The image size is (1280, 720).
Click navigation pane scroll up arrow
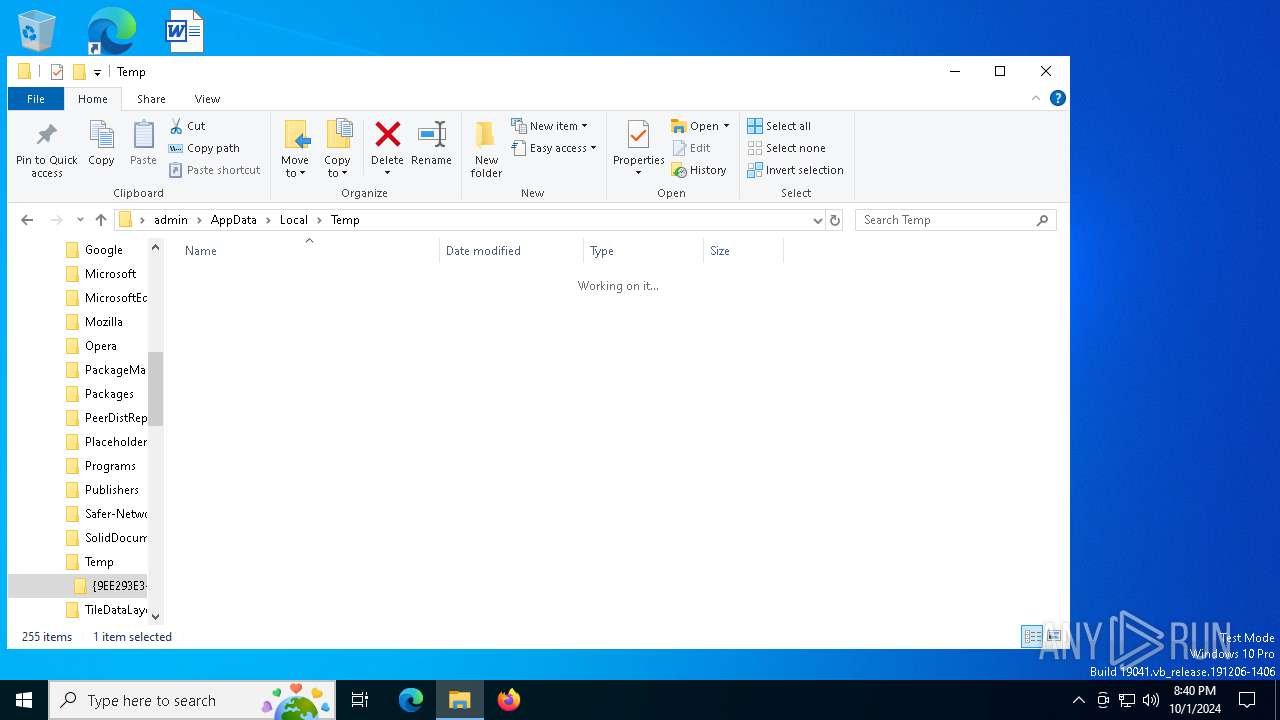click(x=155, y=248)
